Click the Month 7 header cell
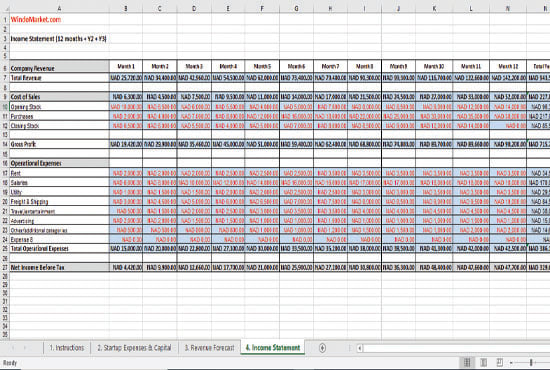Screen dimensions: 550x370 click(330, 66)
